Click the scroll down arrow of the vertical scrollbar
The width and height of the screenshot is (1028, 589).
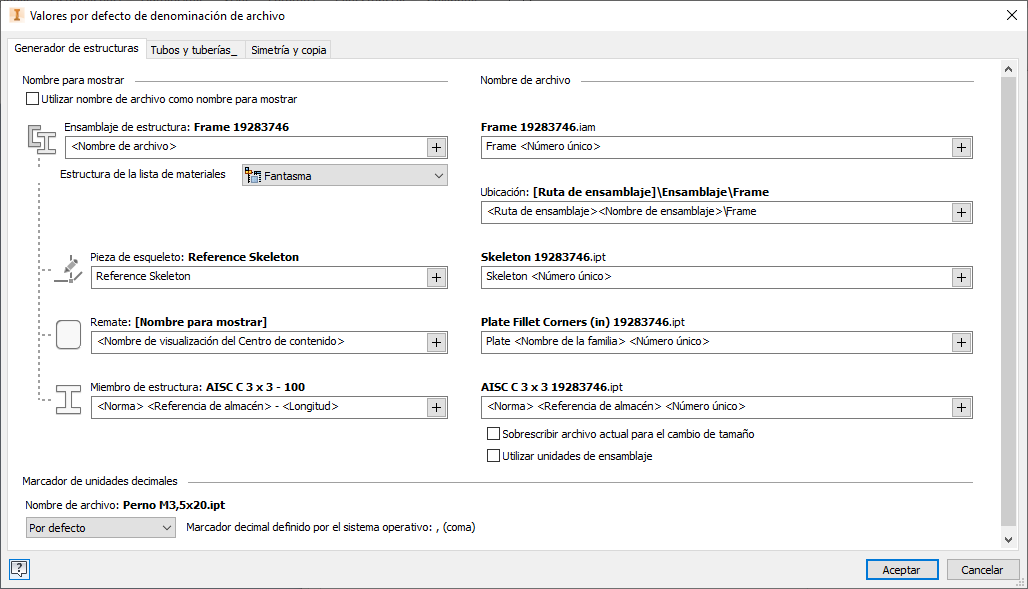(x=1008, y=539)
